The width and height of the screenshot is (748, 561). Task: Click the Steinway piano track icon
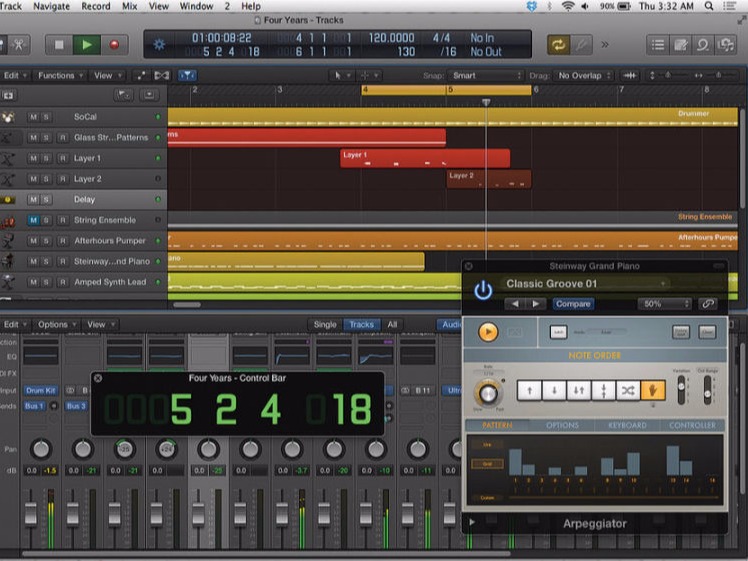[x=8, y=261]
